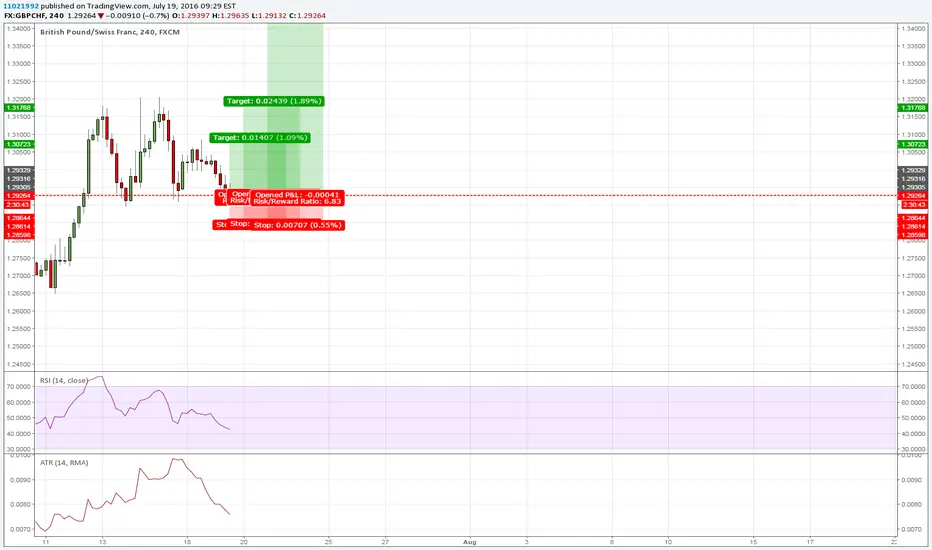The image size is (932, 550).
Task: Select the Target: 0.02439 (1.89%) label
Action: 274,101
